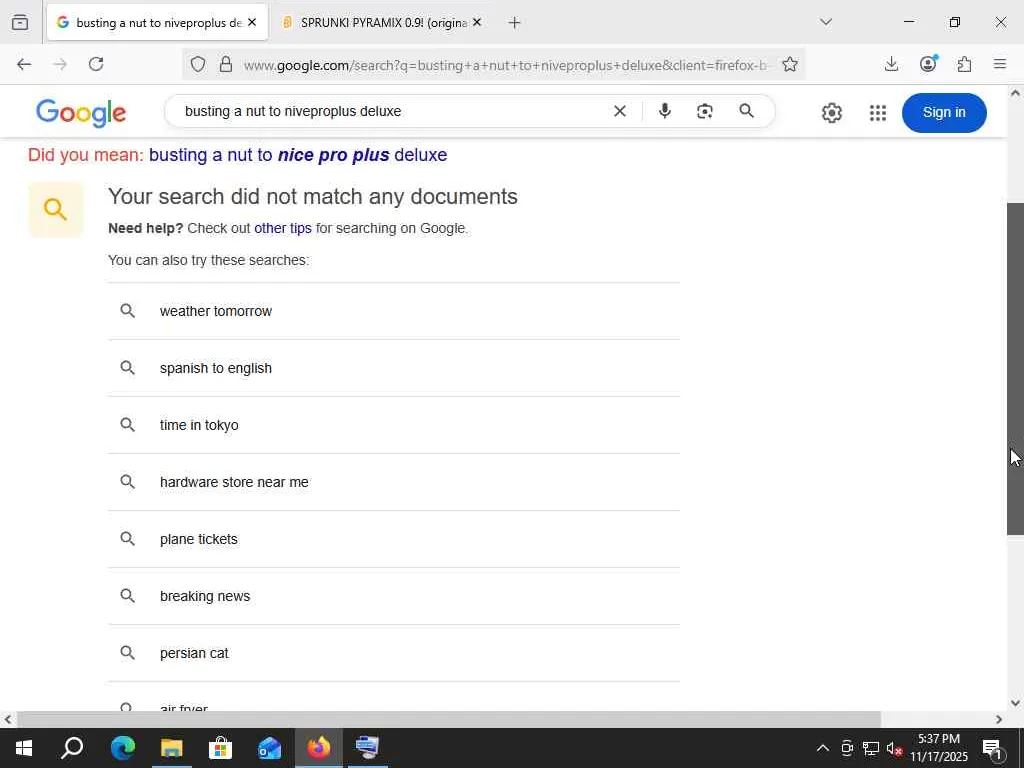Open Firefox View tab overview icon

20,22
